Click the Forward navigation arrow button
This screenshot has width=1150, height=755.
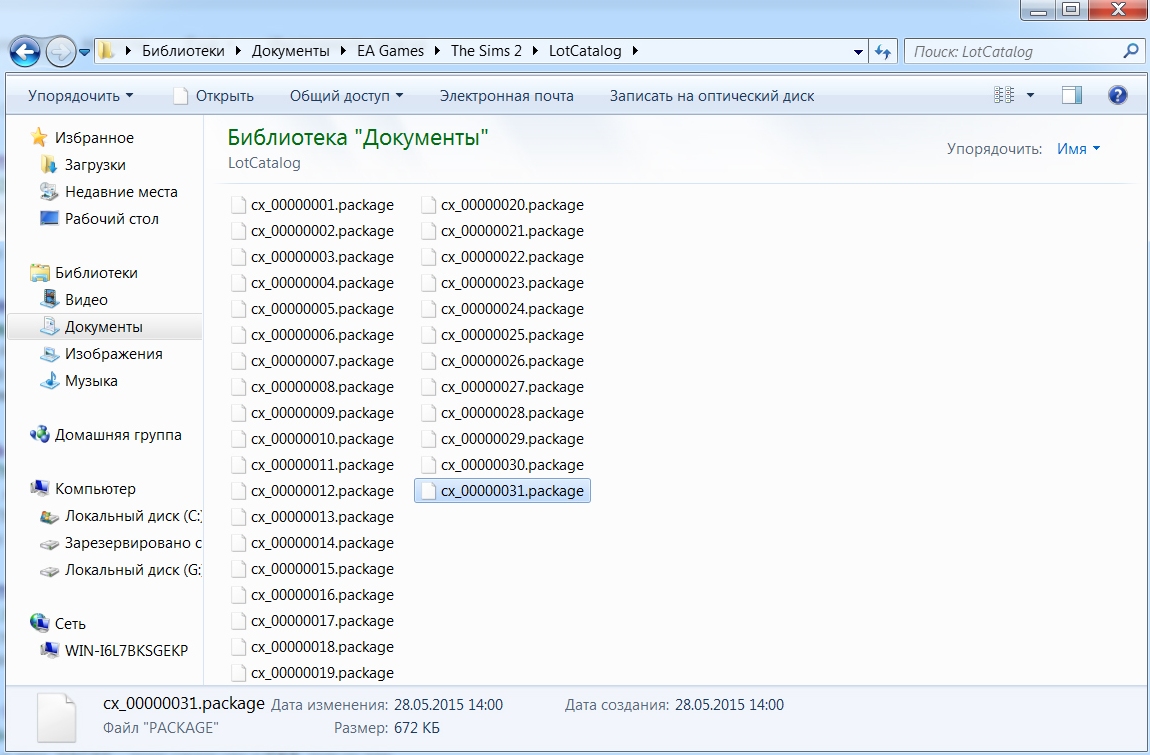[x=60, y=51]
